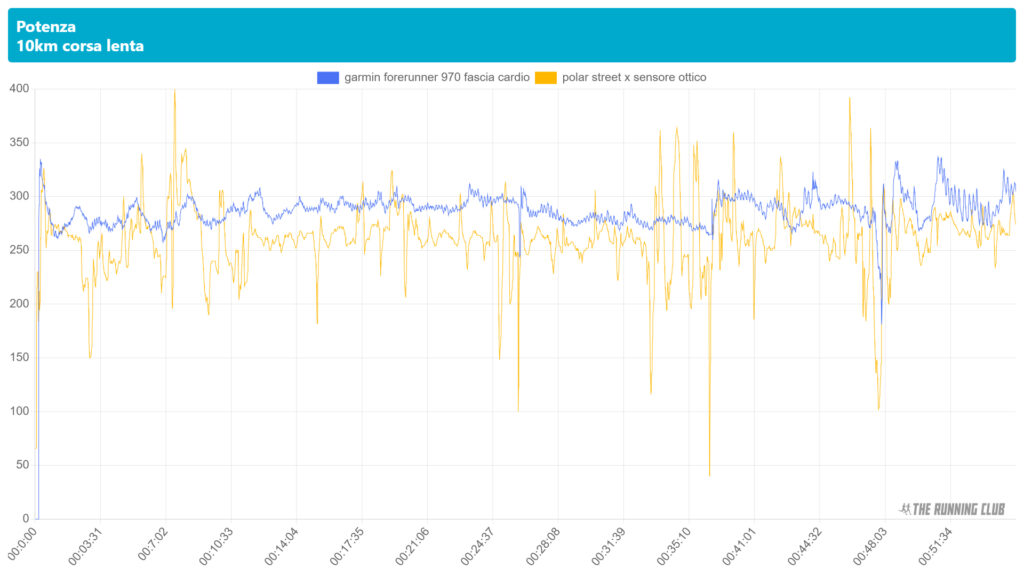Click the 100 y-axis label

(19, 411)
